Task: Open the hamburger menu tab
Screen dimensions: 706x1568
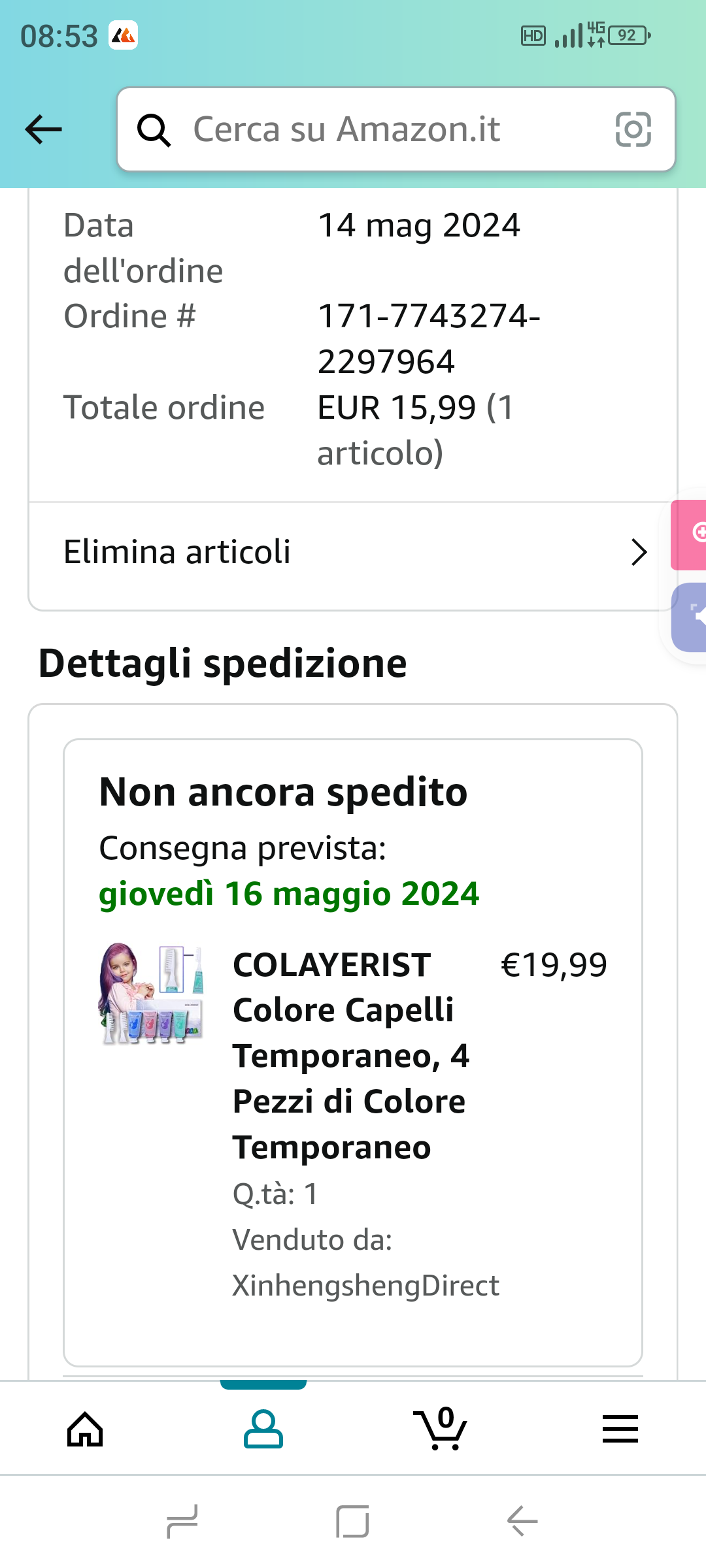Action: (620, 1429)
